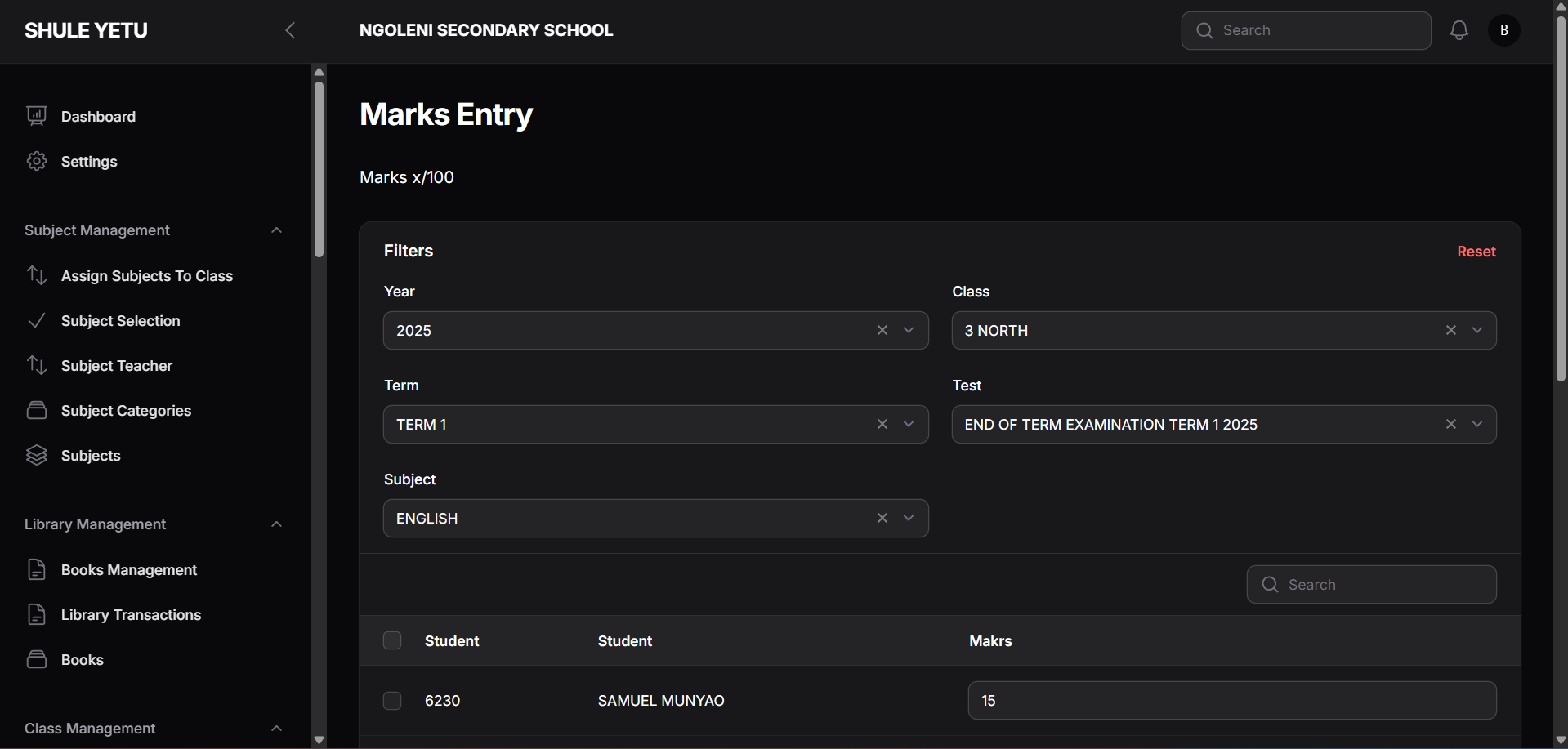This screenshot has height=749, width=1568.
Task: Toggle the select-all checkbox in the table header
Action: [392, 640]
